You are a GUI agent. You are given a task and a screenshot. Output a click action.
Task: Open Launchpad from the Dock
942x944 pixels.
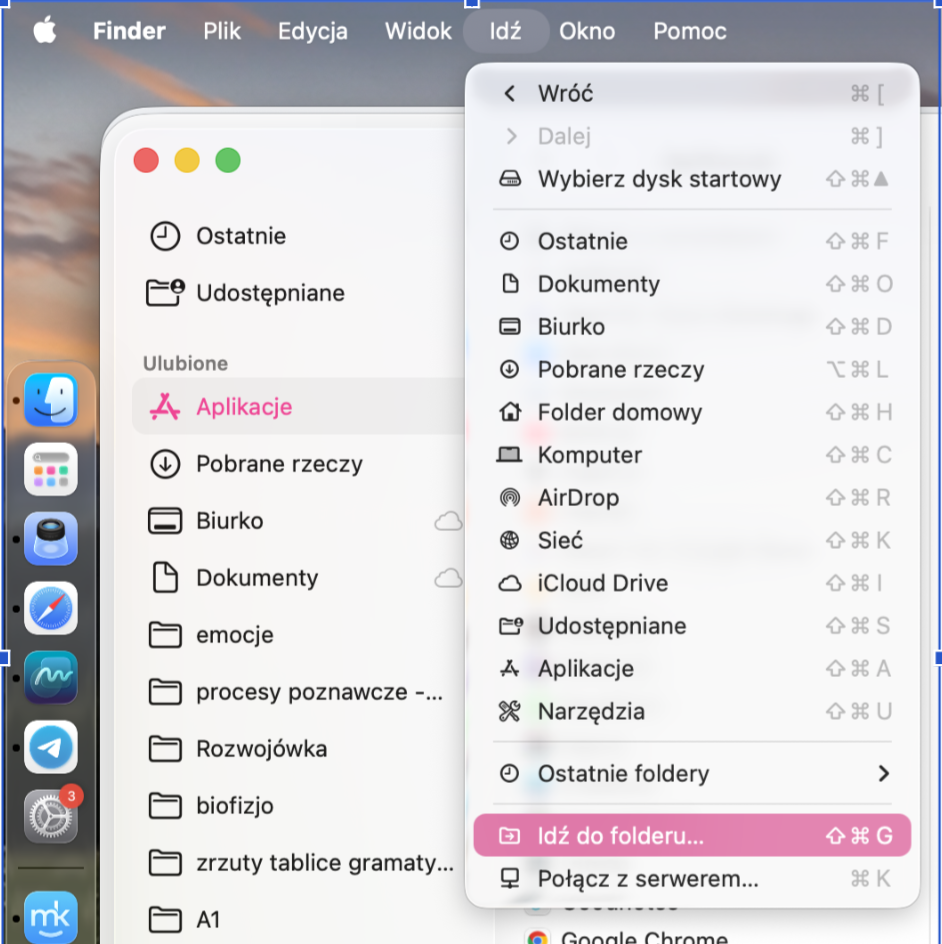point(51,469)
